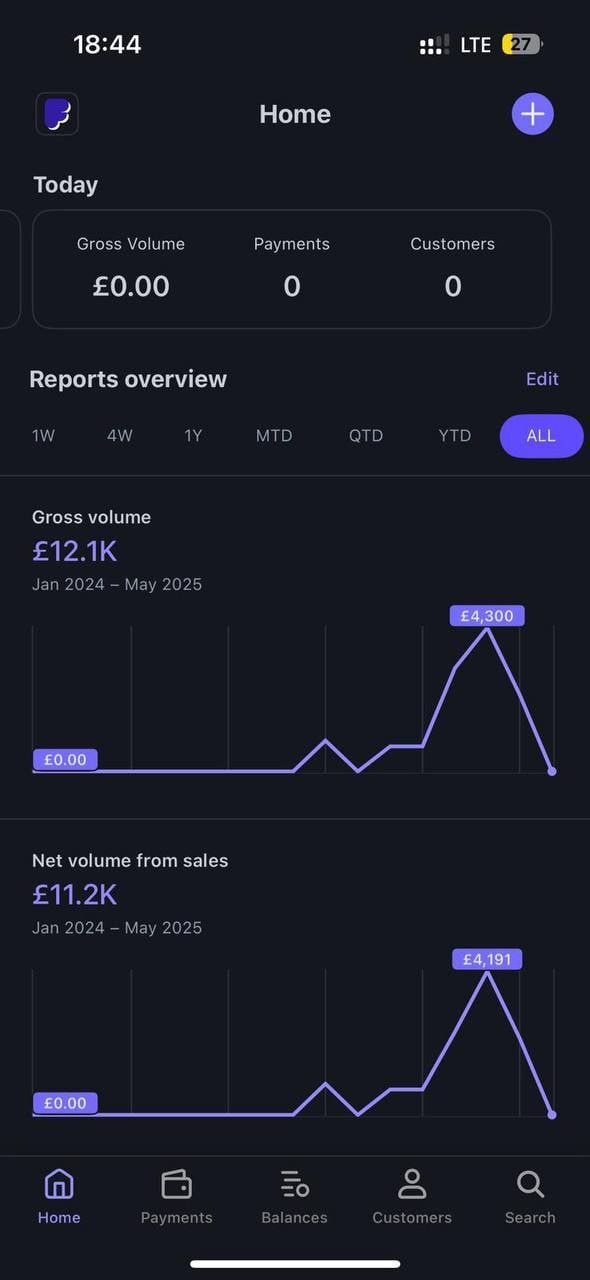Select the 1W reporting period

click(43, 435)
